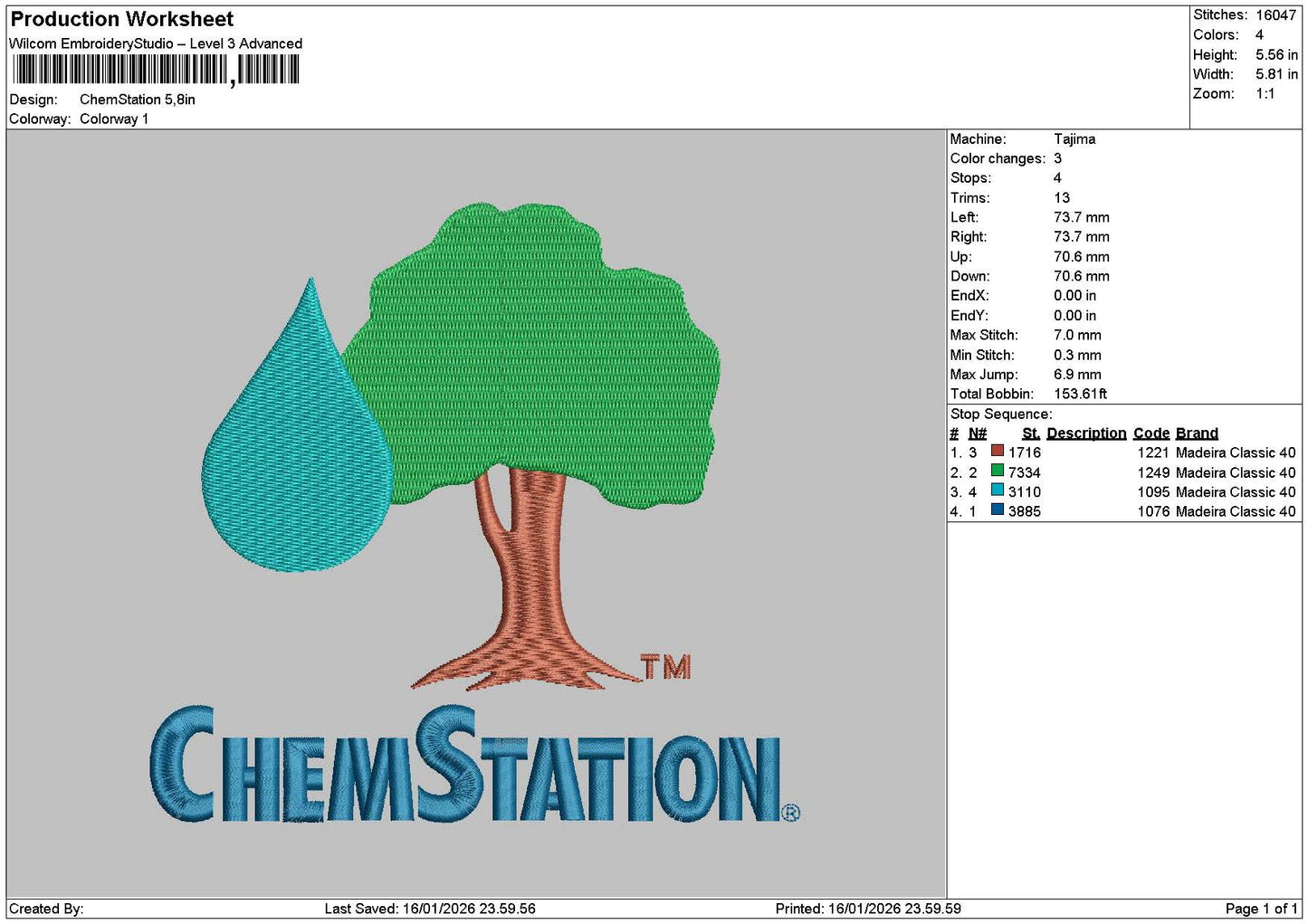Click thread code '1249'
This screenshot has width=1308, height=924.
coord(1153,472)
